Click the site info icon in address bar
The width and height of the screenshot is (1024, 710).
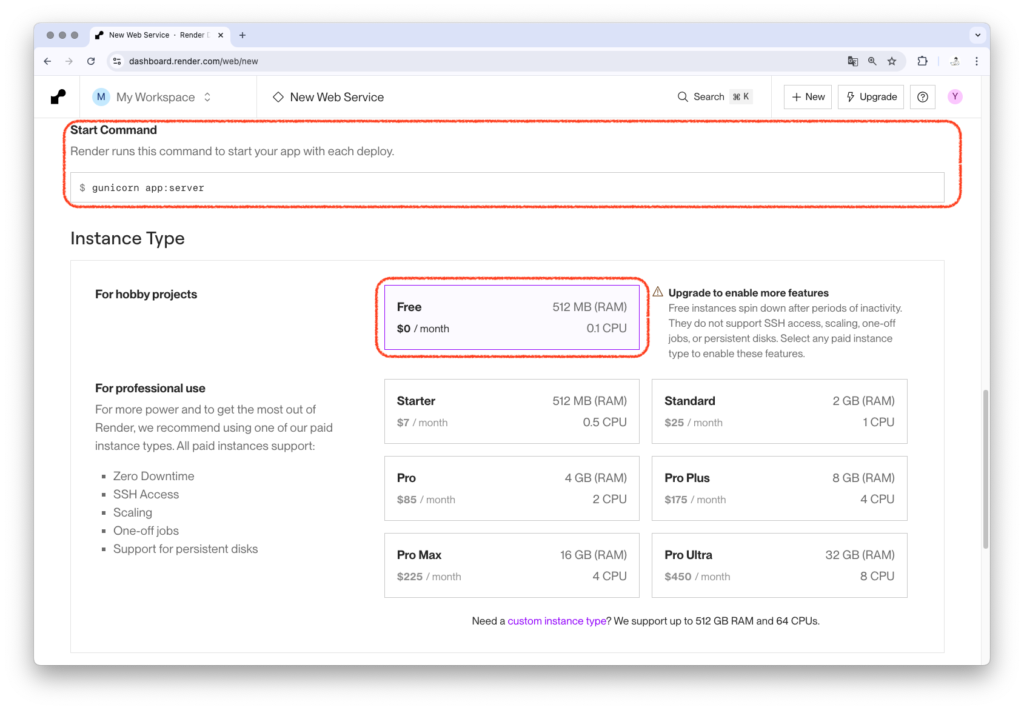coord(117,61)
